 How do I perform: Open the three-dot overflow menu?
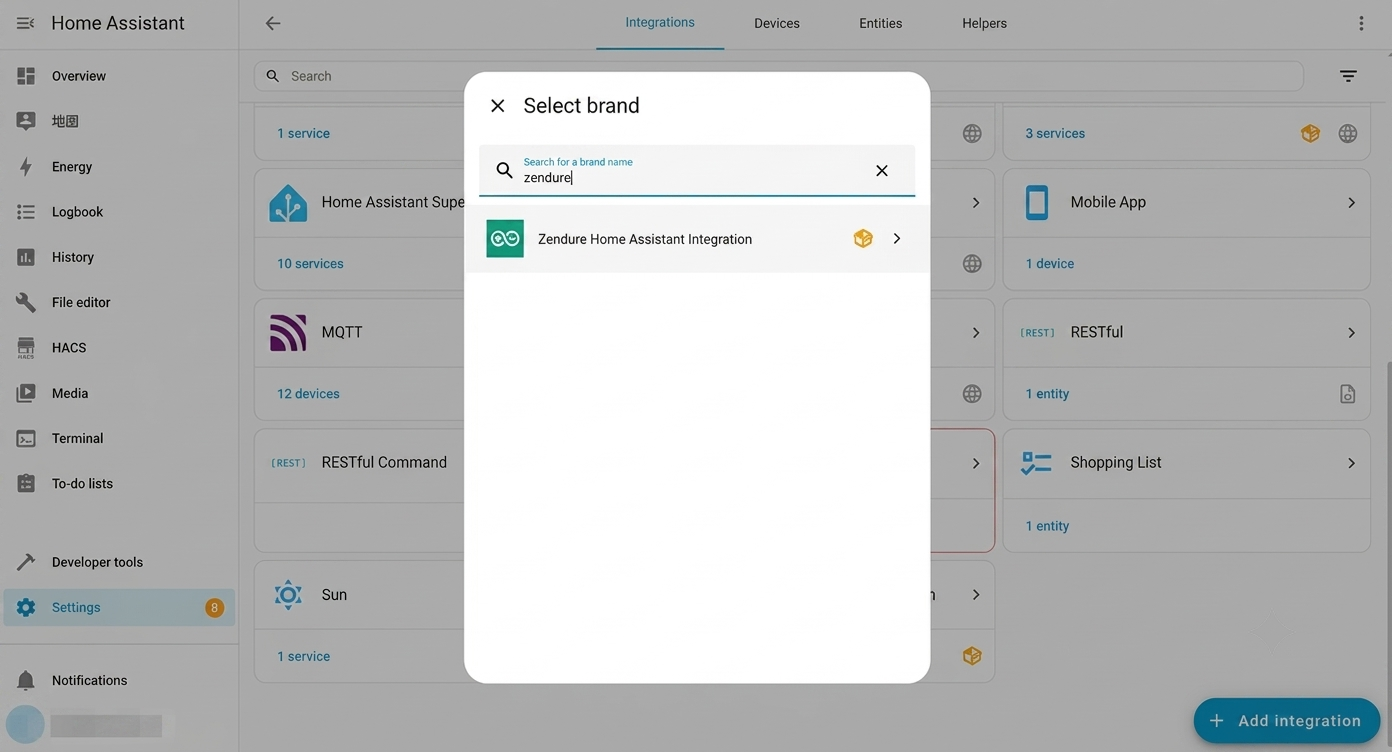click(1361, 23)
